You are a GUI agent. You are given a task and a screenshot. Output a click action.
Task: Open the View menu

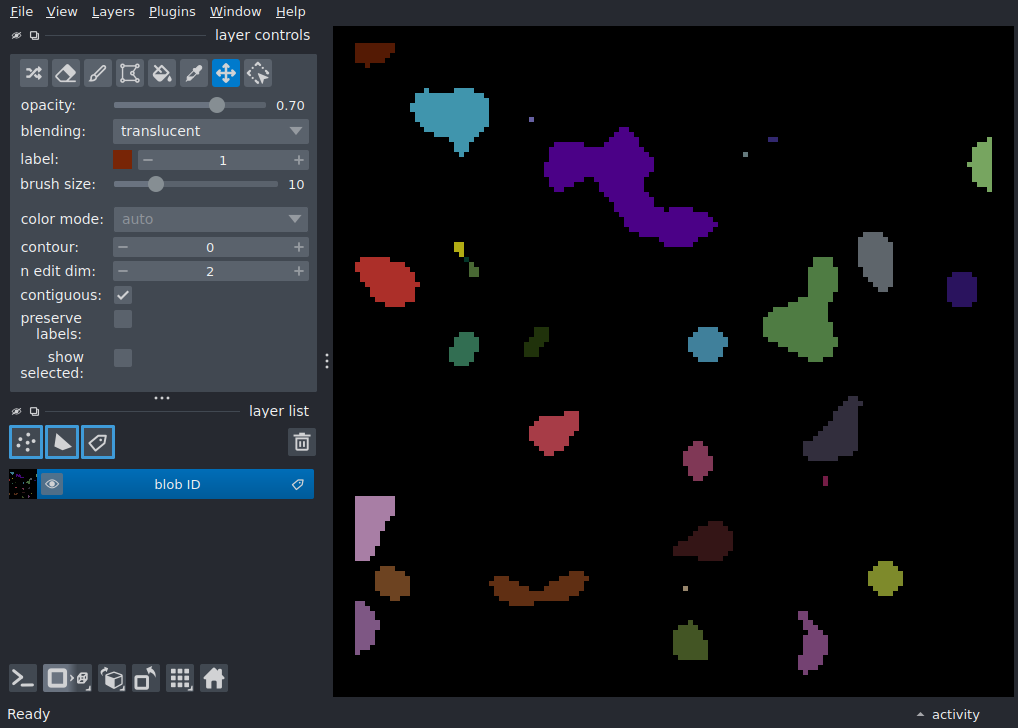coord(62,12)
